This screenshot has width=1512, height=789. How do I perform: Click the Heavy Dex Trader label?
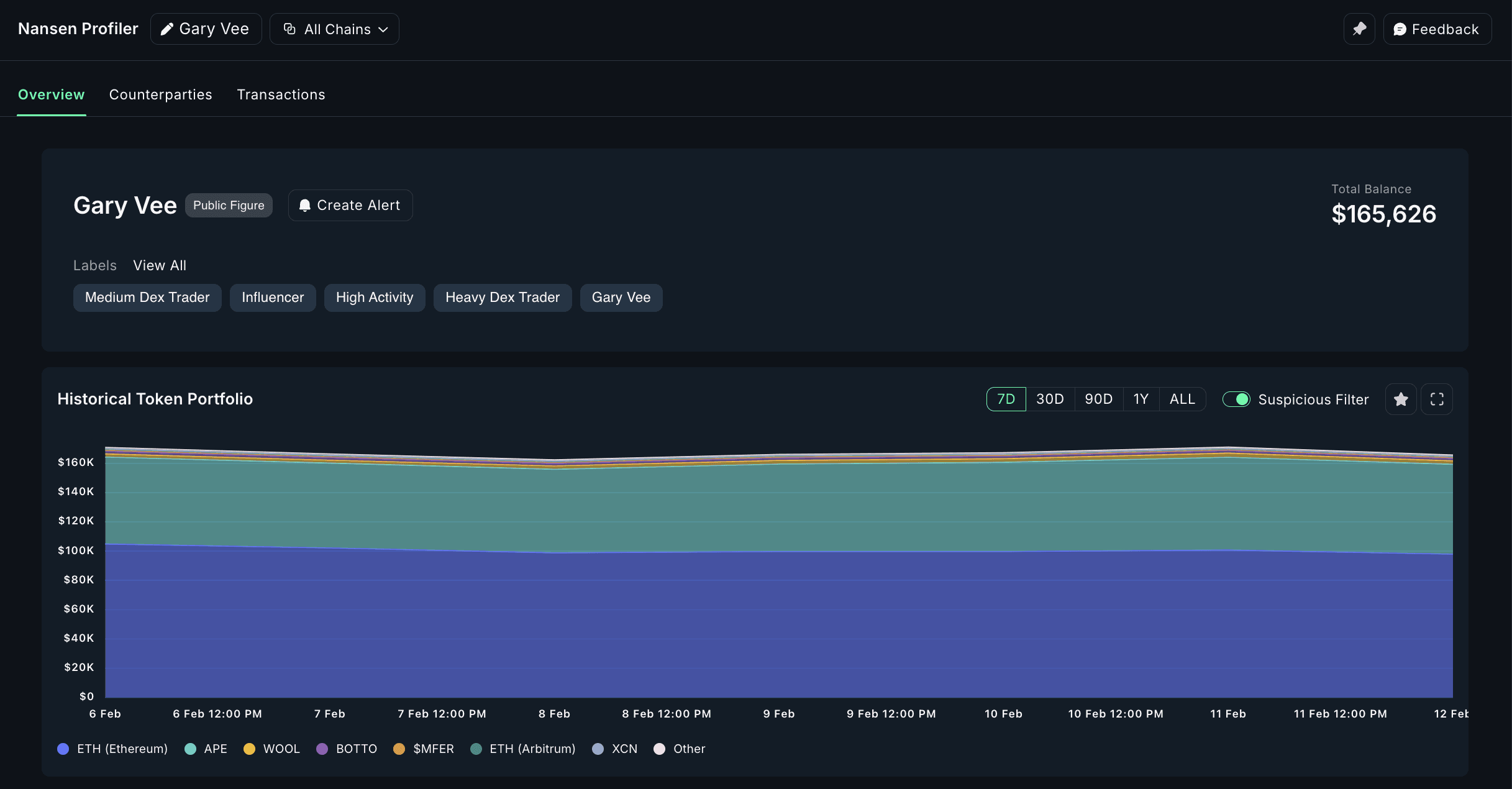pos(502,298)
